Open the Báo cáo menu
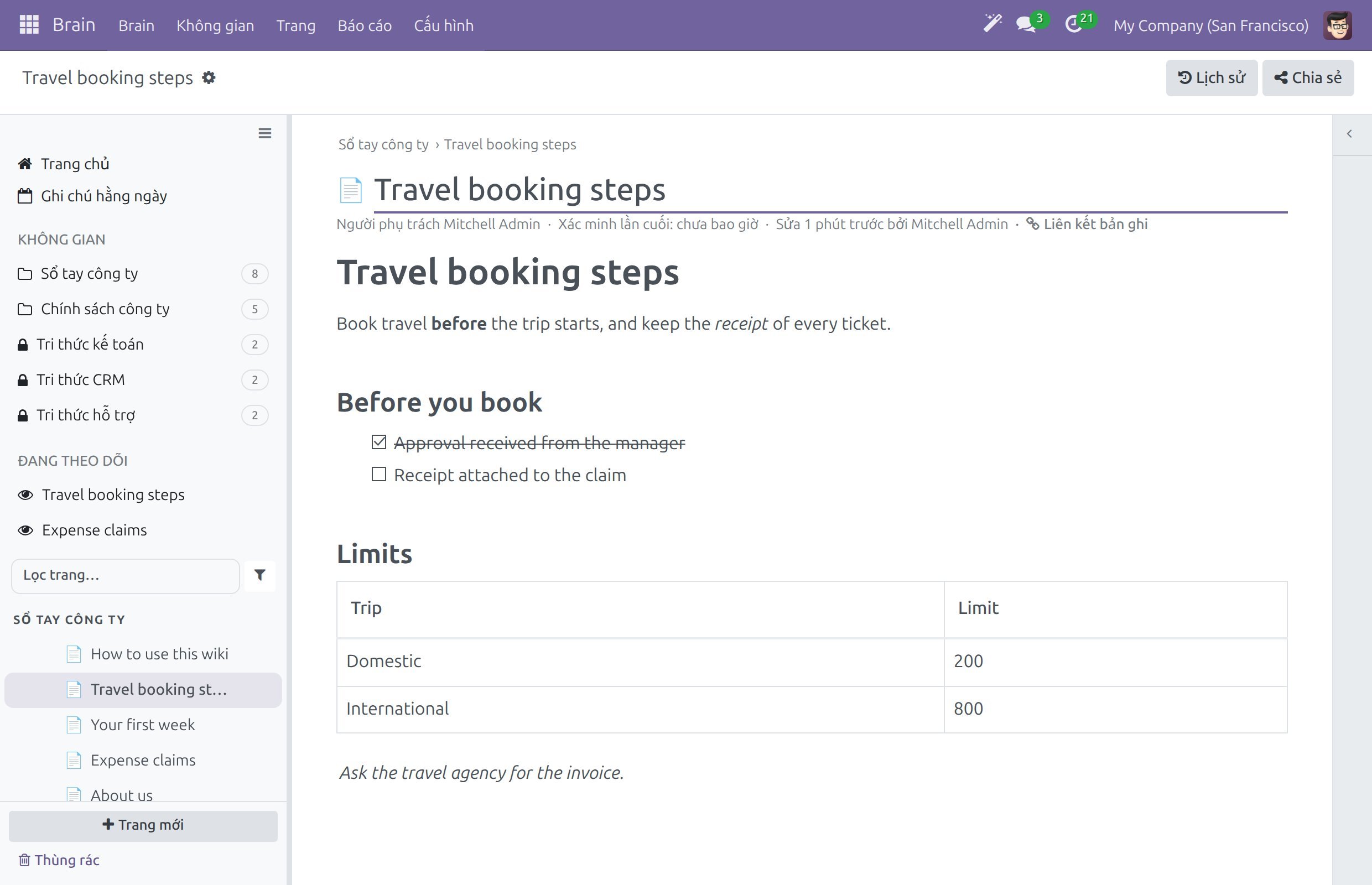The height and width of the screenshot is (885, 1372). (x=365, y=25)
